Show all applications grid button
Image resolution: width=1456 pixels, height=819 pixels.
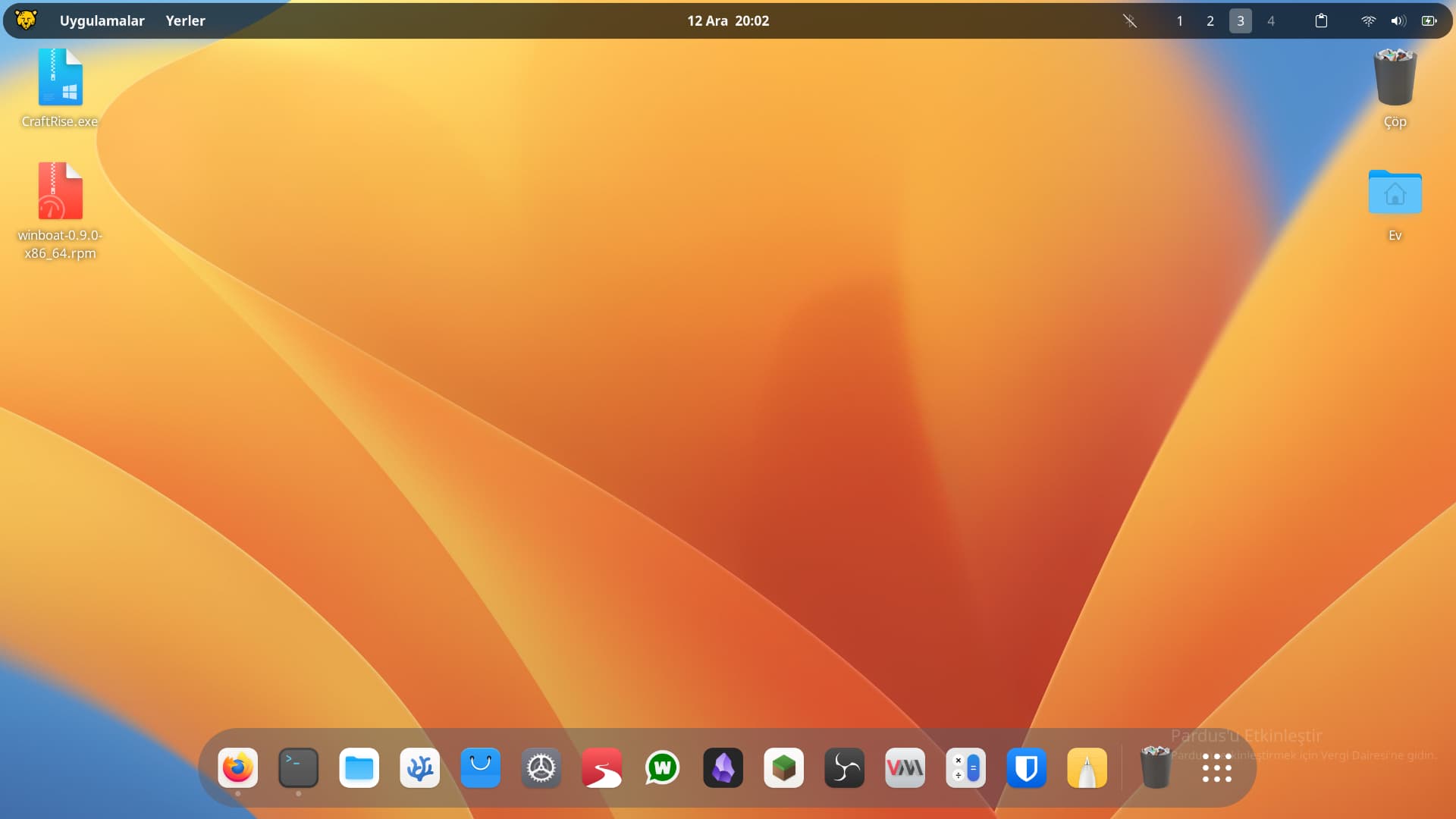1216,768
